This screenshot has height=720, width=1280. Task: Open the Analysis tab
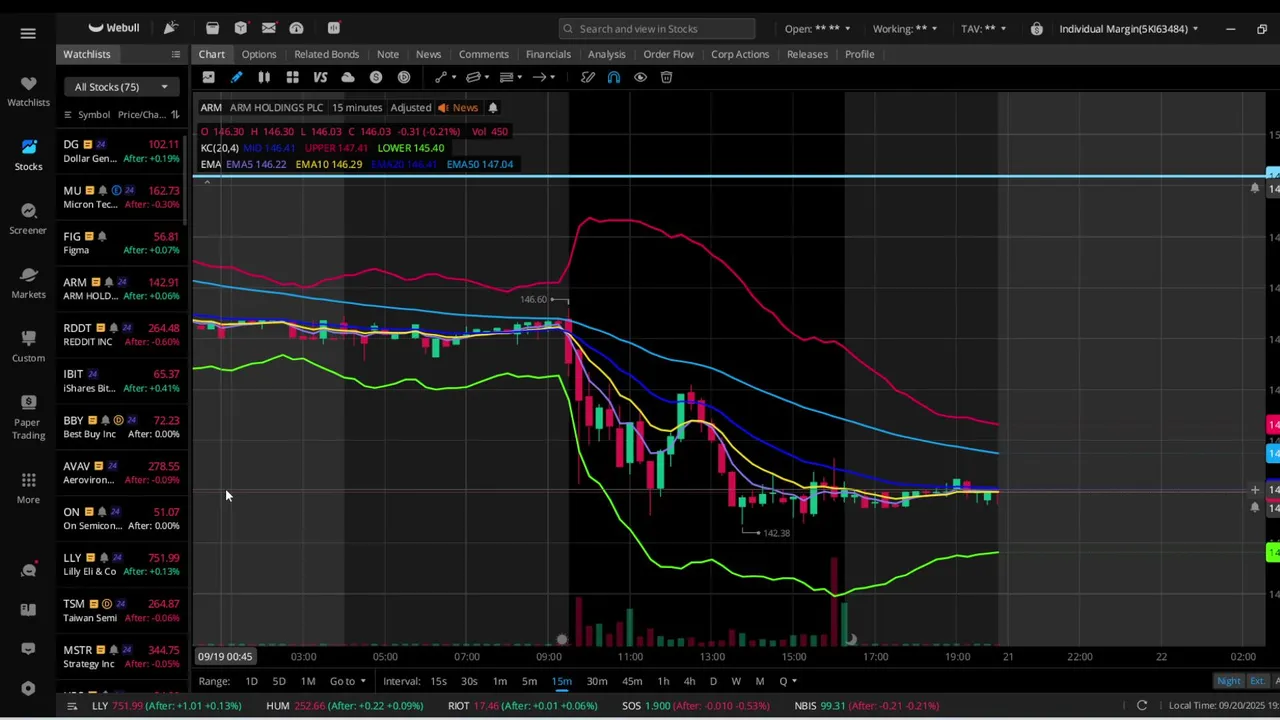coord(606,54)
